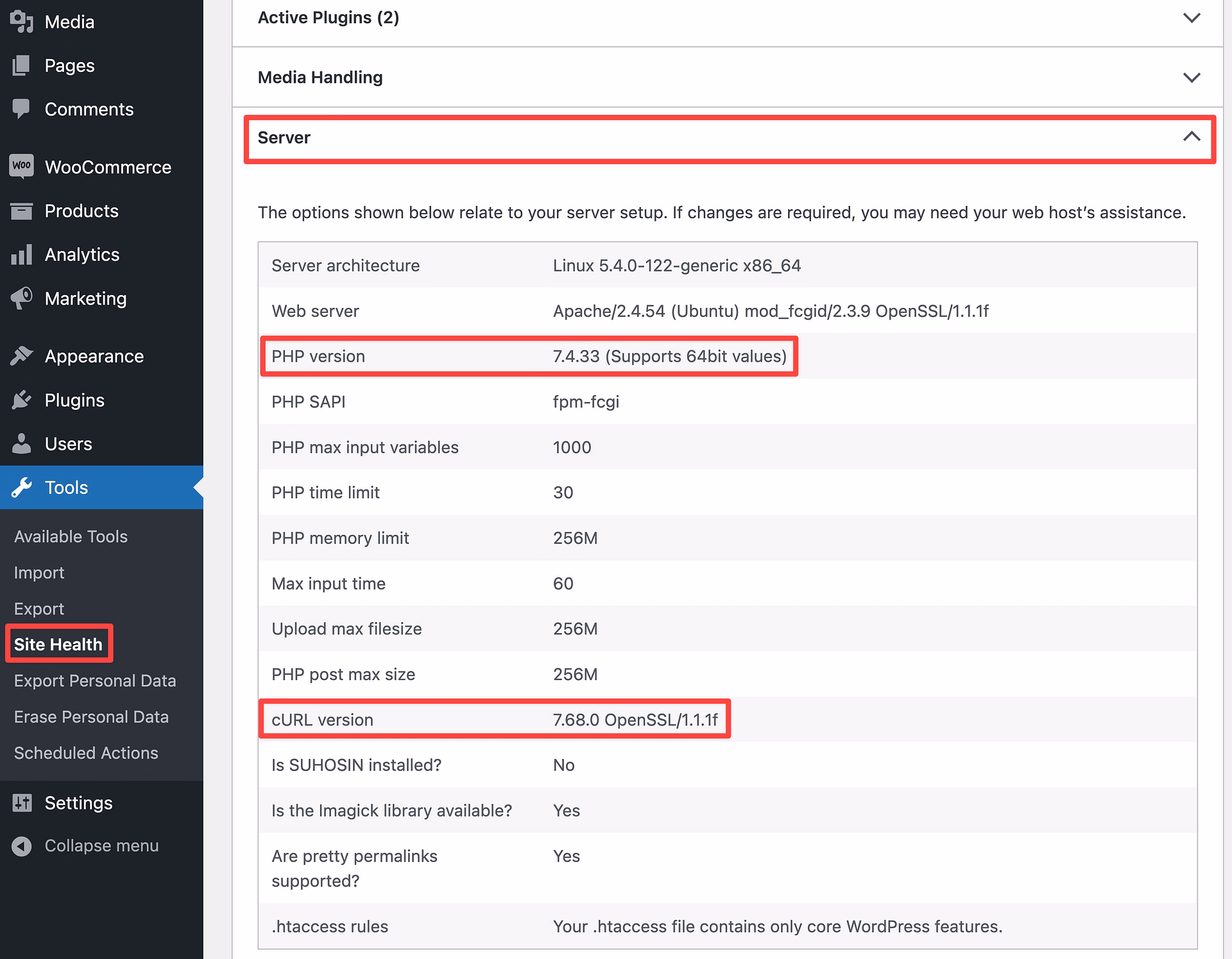Image resolution: width=1232 pixels, height=959 pixels.
Task: Open Marketing via megaphone icon
Action: 21,298
